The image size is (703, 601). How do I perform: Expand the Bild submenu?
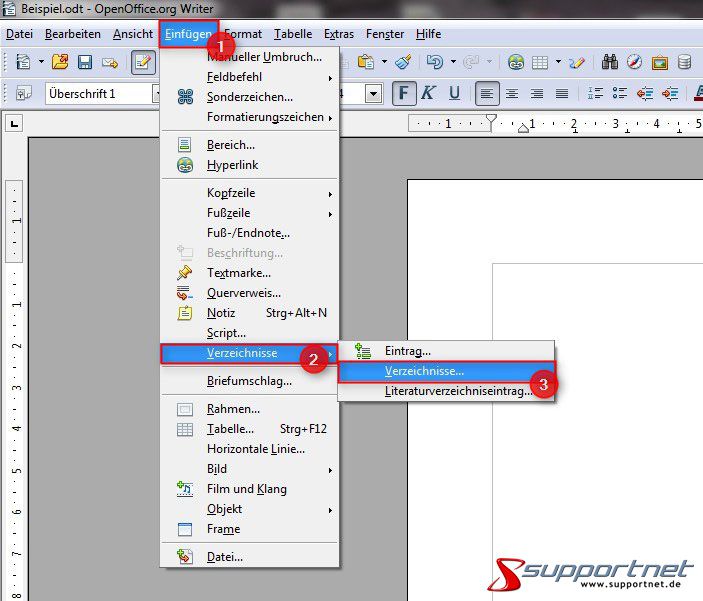[x=249, y=469]
